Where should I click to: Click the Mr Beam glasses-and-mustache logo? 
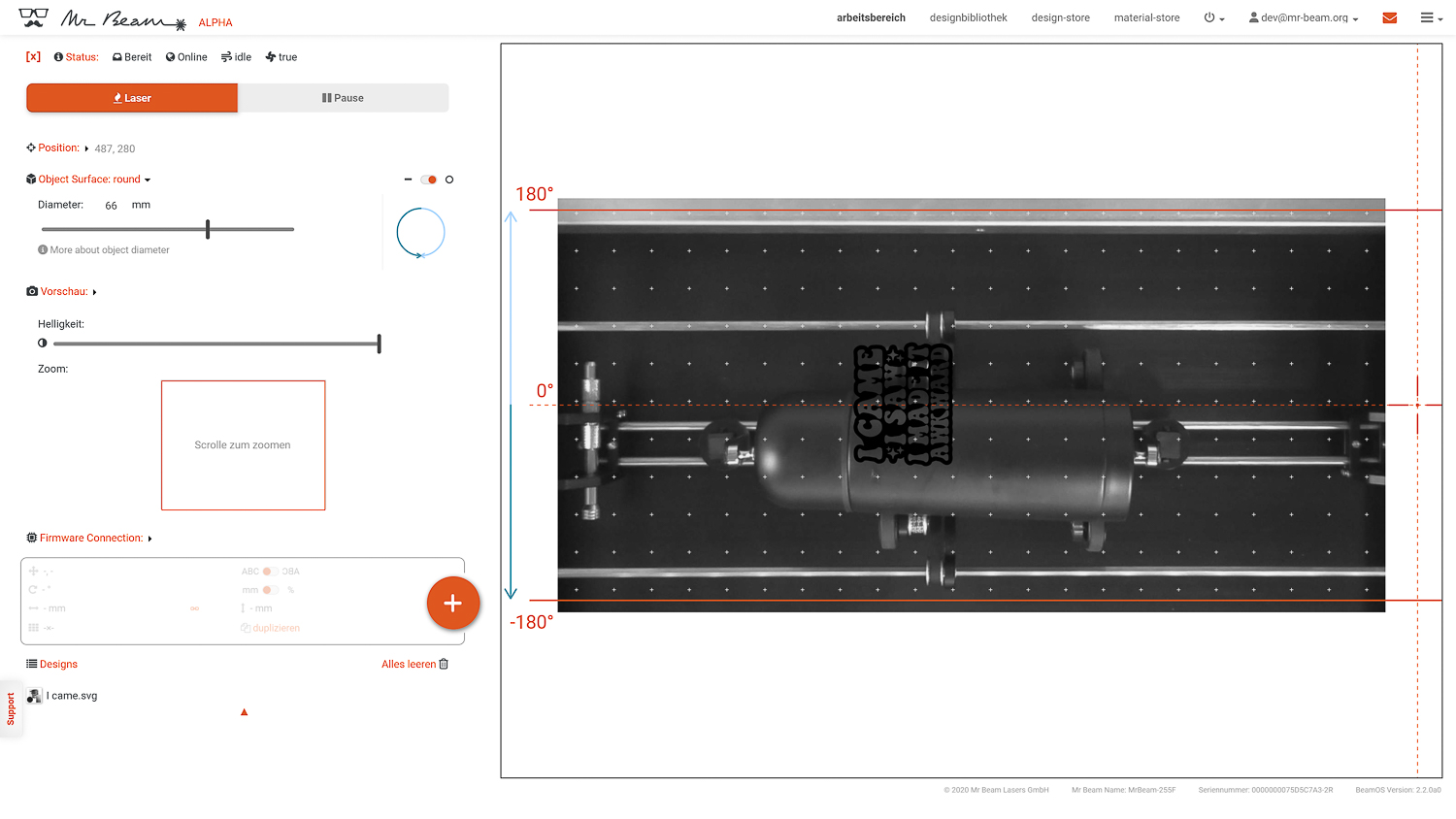[x=33, y=17]
